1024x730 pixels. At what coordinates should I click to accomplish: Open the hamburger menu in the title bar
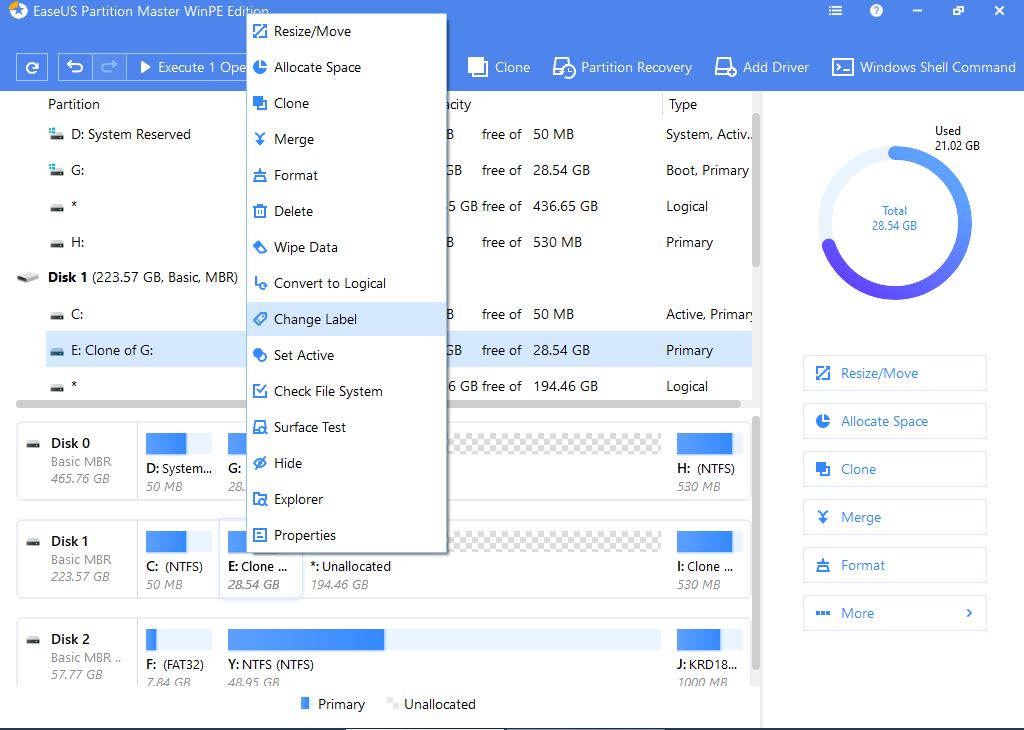(836, 11)
